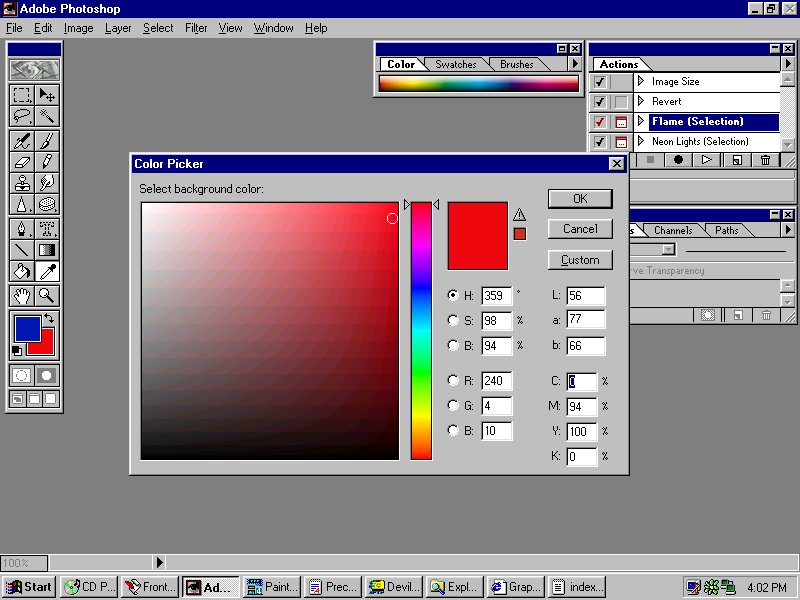Open the Color palette flyout menu arrow
This screenshot has width=800, height=600.
tap(575, 64)
